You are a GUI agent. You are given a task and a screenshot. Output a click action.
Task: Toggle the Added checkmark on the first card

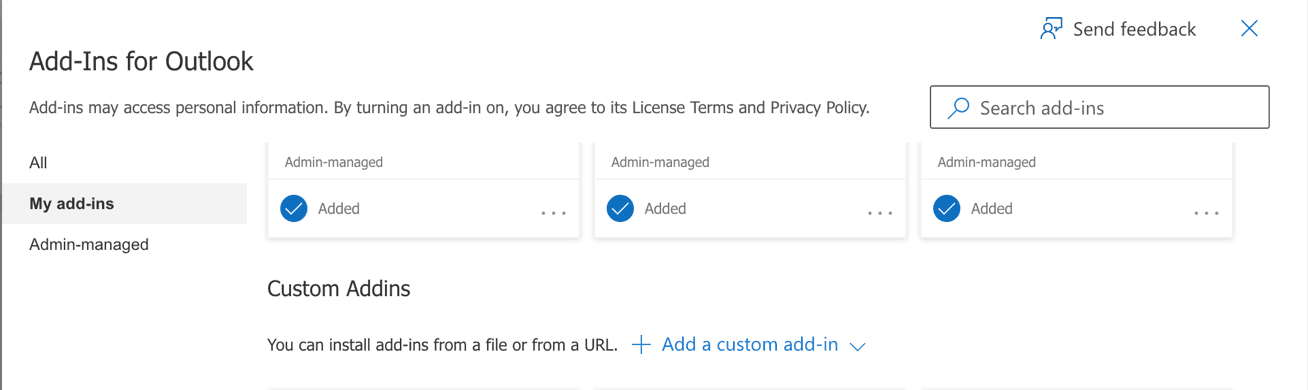tap(294, 208)
